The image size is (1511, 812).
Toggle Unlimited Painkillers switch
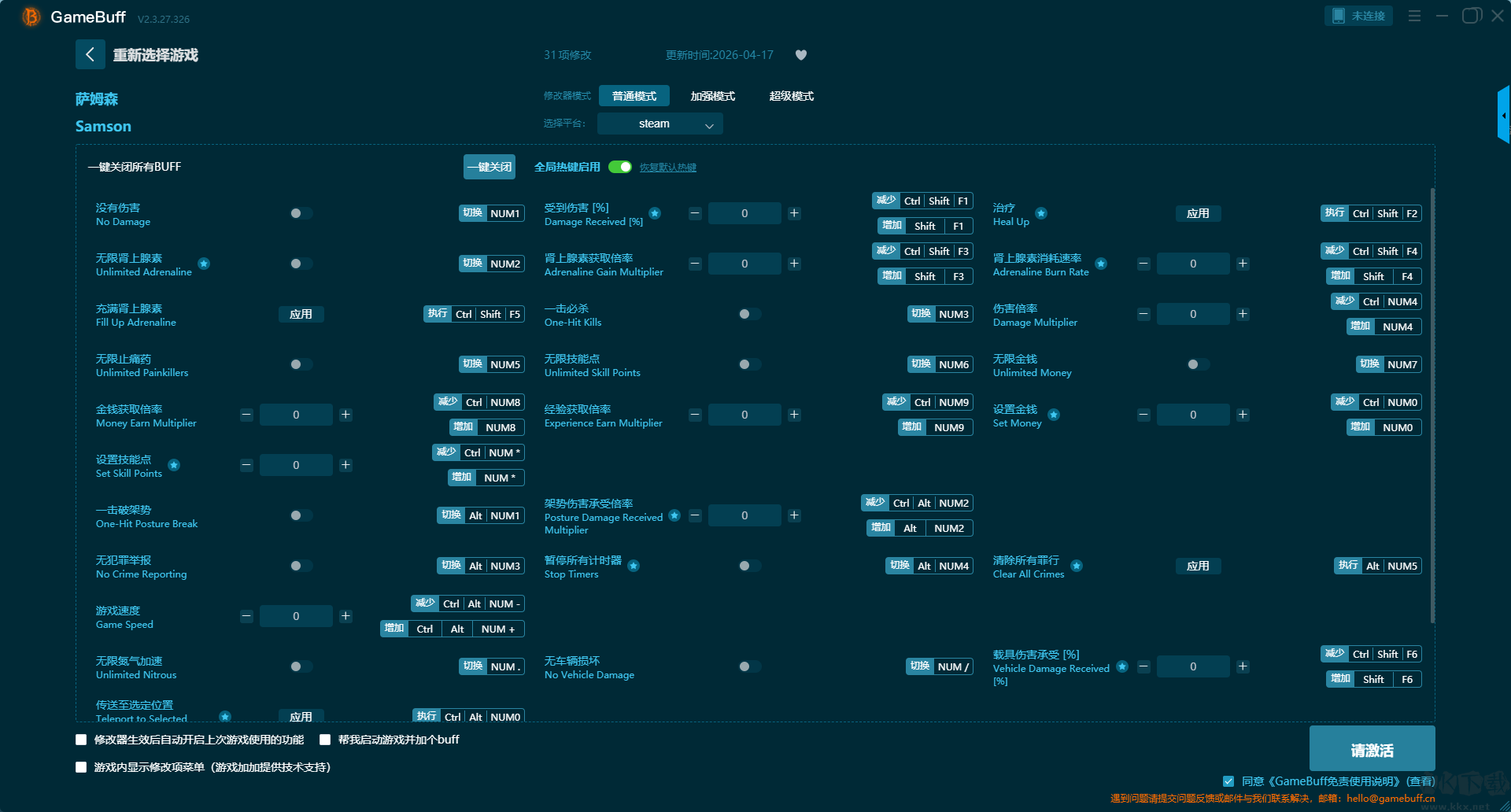coord(301,364)
